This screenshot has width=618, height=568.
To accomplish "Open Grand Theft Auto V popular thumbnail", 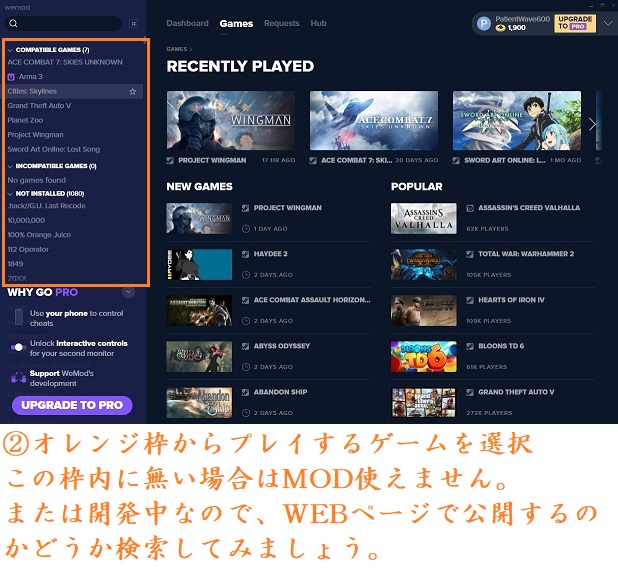I will pyautogui.click(x=424, y=403).
